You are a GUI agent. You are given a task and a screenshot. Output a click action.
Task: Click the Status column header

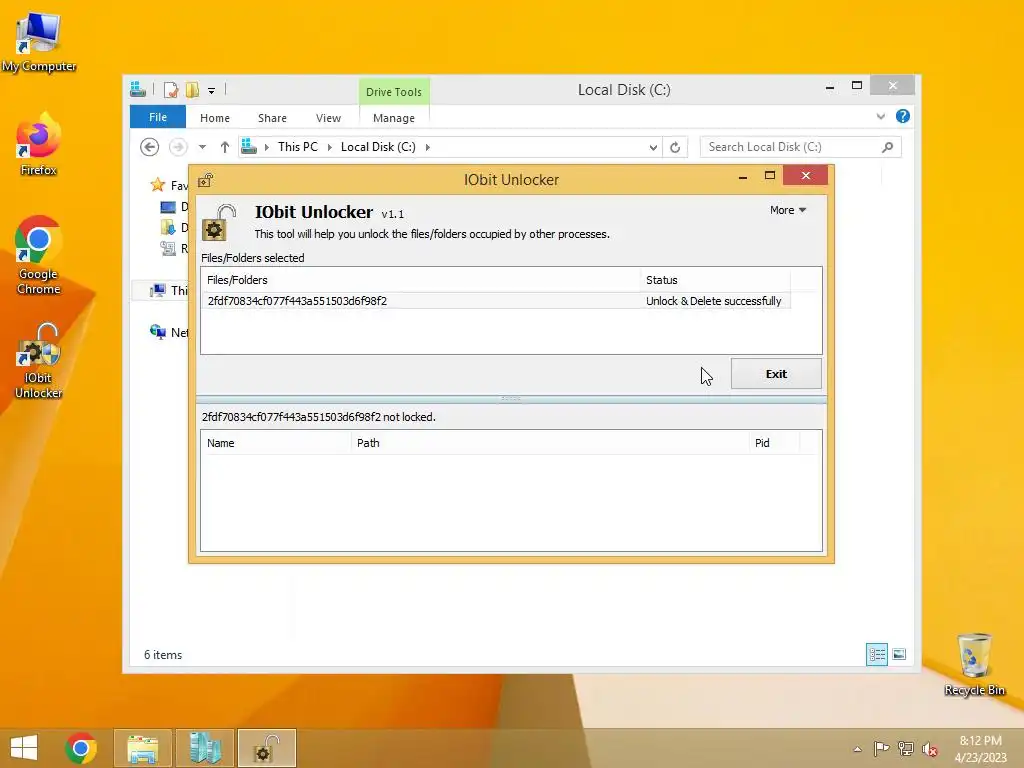click(715, 280)
